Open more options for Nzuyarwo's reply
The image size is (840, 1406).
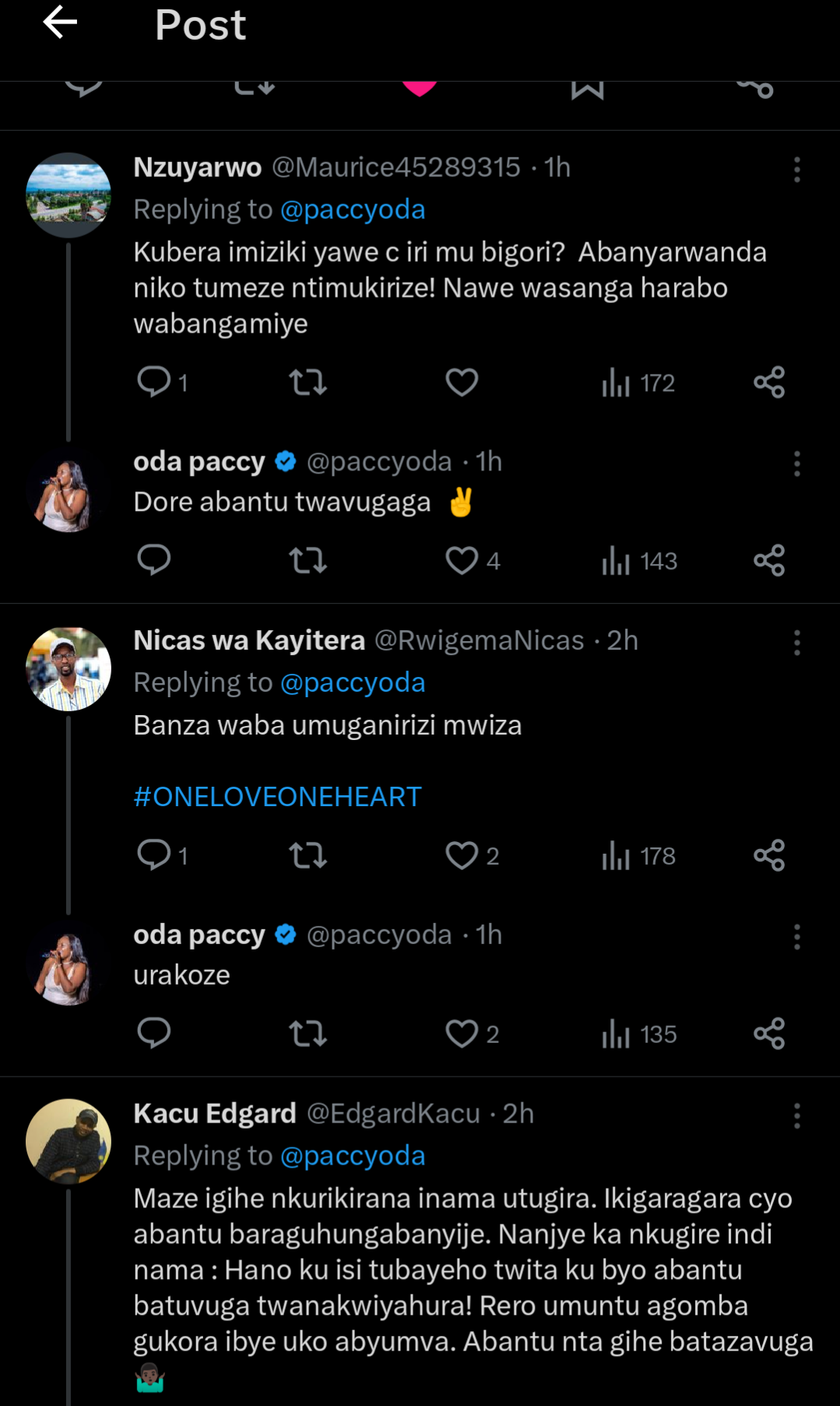(796, 169)
